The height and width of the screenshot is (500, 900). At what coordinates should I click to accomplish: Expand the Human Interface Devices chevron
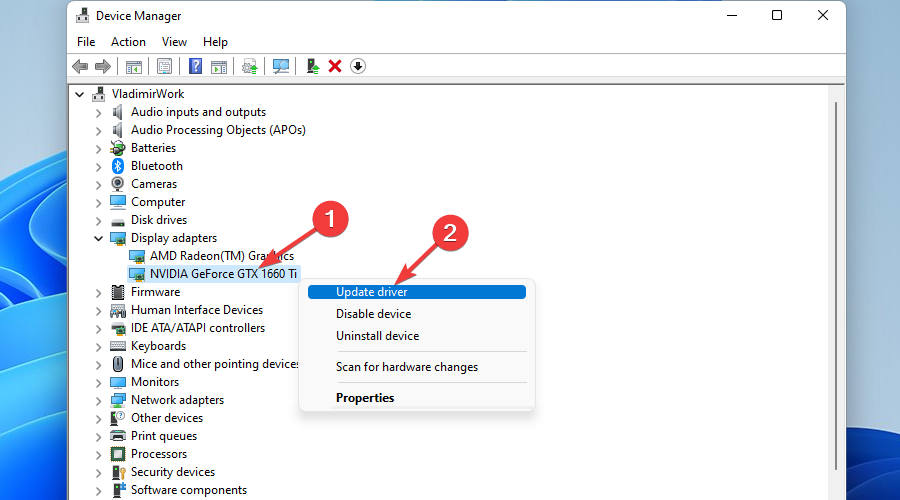[99, 311]
